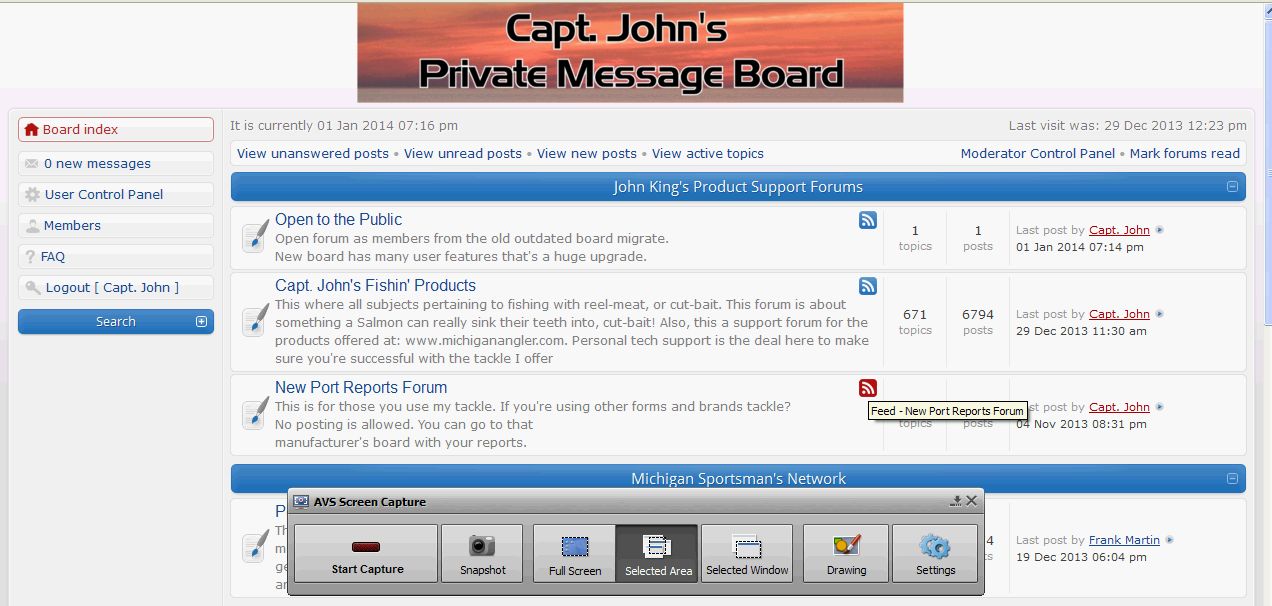Collapse the Michigan Sportsman's Network category
Screen dimensions: 1272x606
1232,479
